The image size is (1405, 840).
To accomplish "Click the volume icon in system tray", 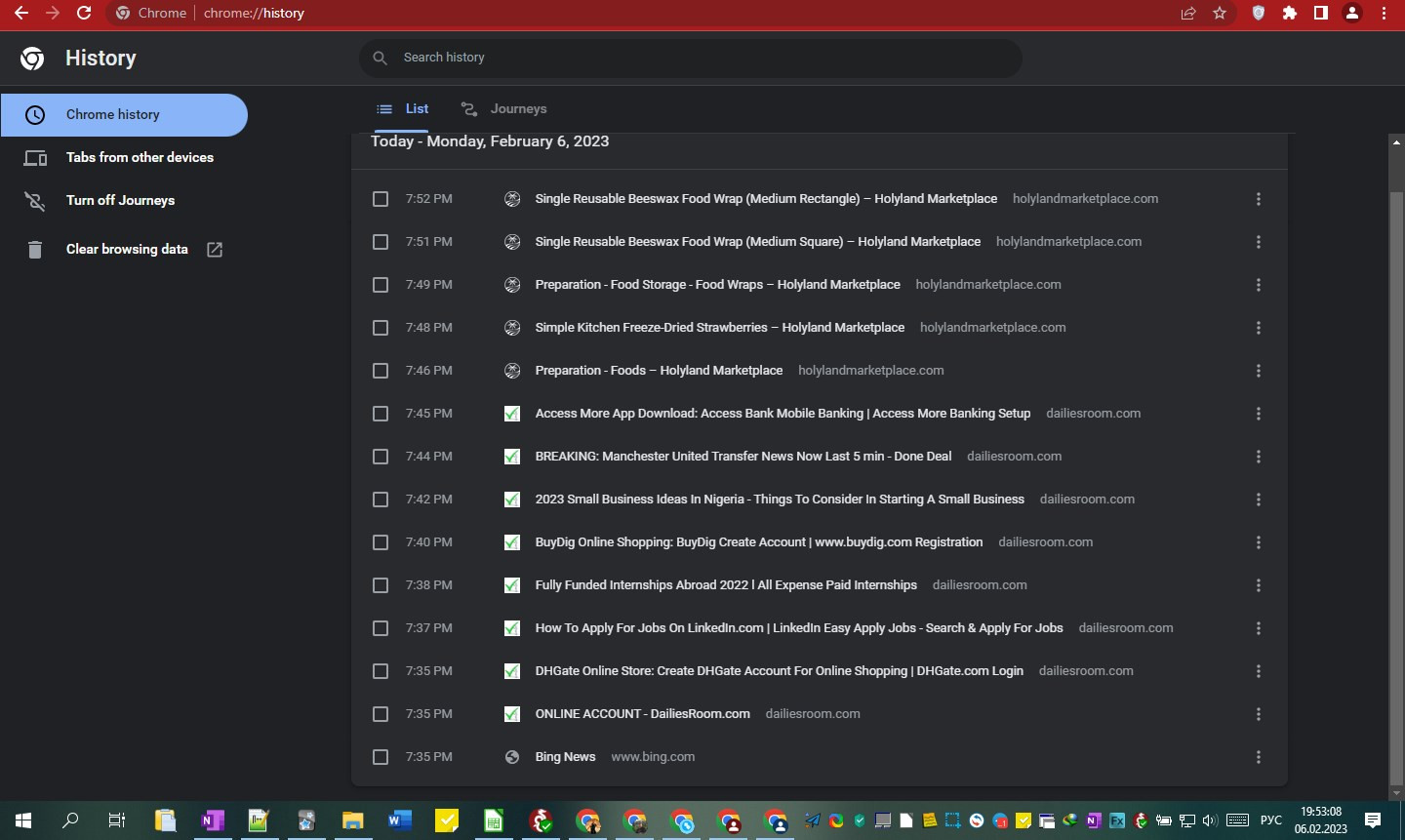I will pos(1210,820).
